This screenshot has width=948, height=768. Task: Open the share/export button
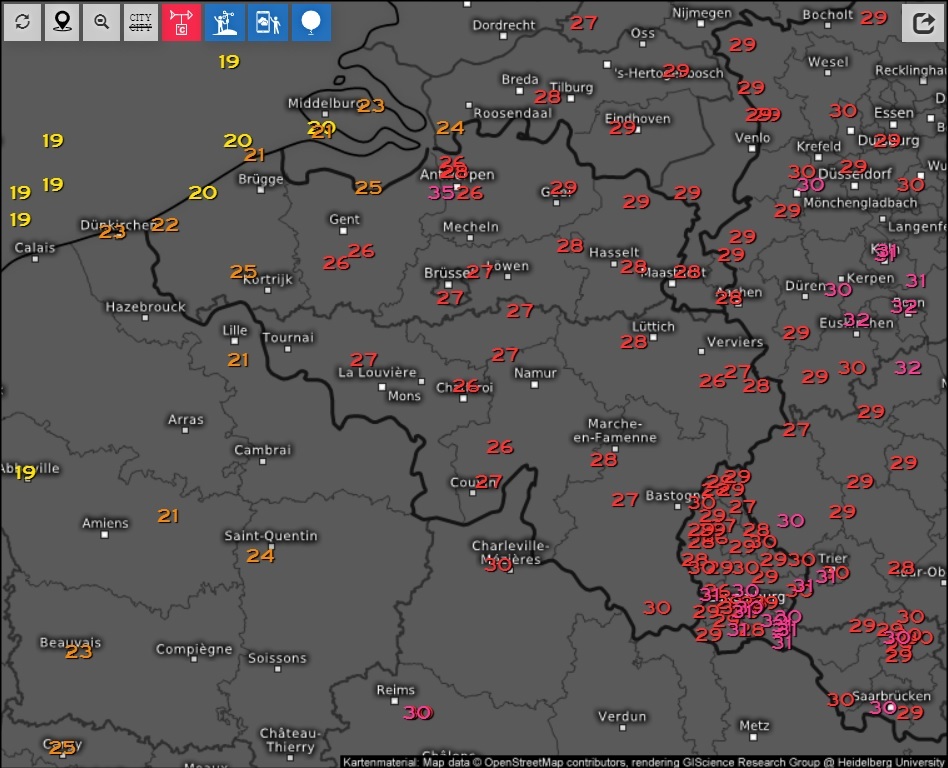923,23
